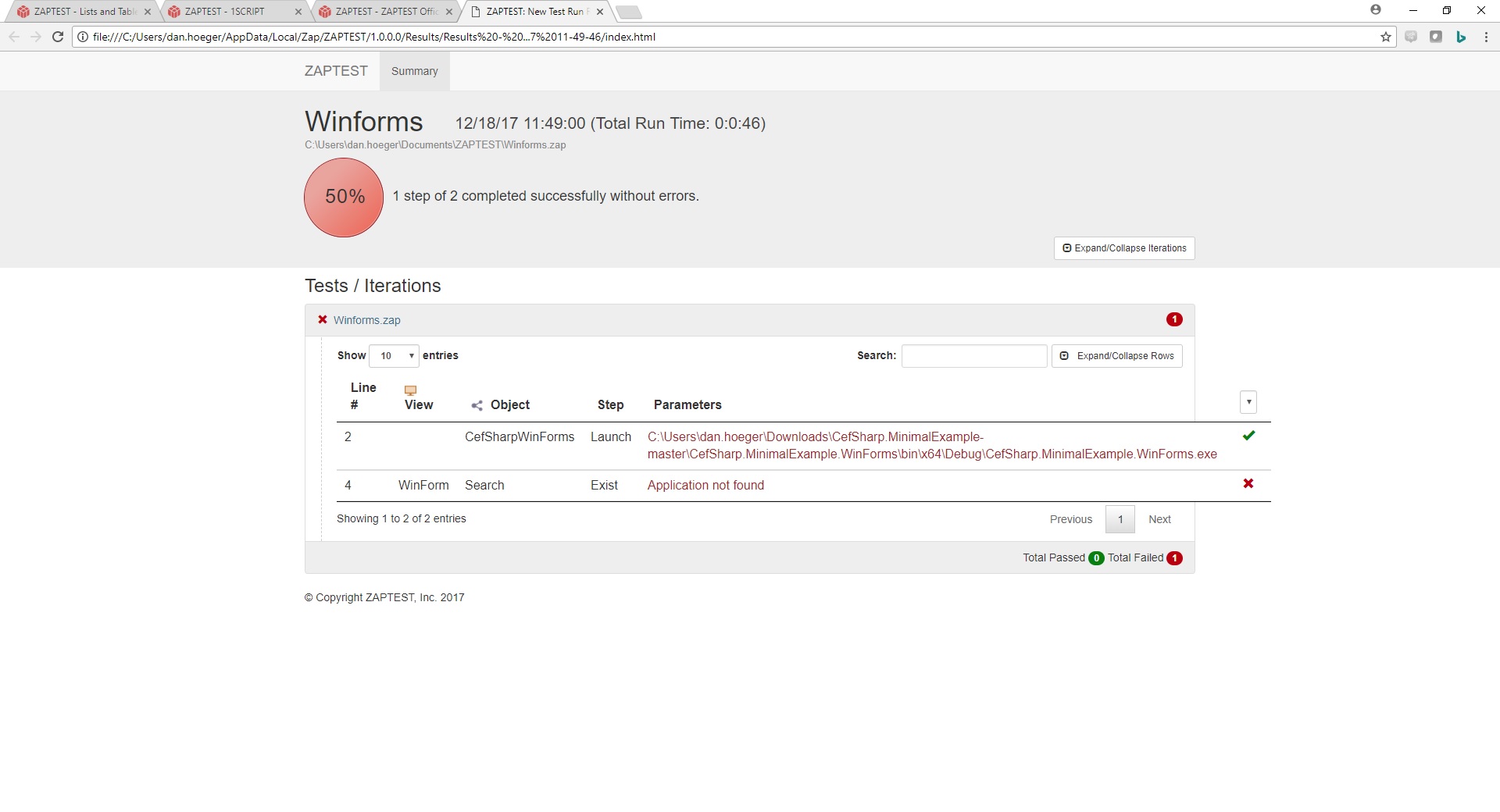
Task: Open Chrome three-dot menu
Action: point(1486,37)
